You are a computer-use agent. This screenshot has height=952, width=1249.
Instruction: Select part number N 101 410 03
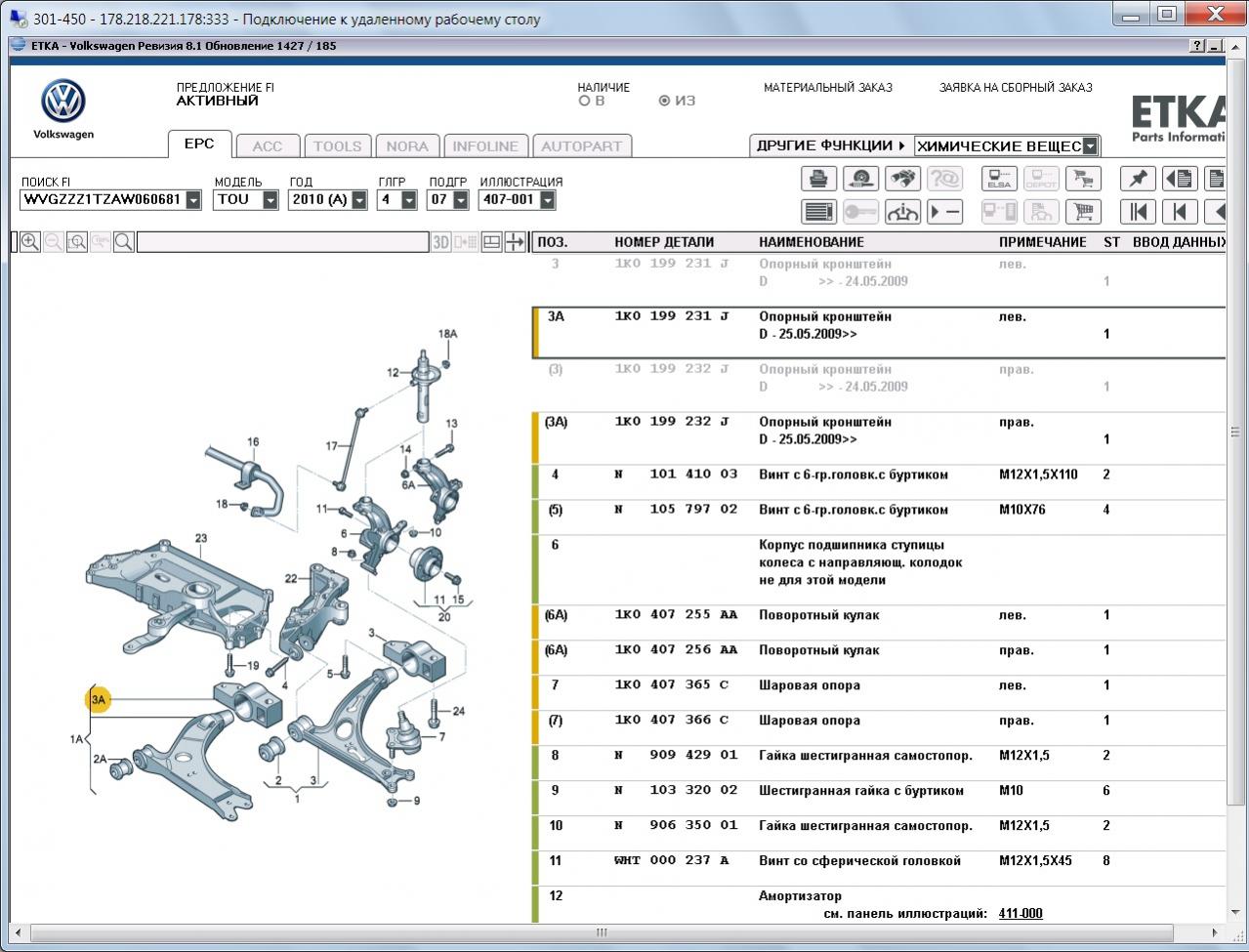click(676, 475)
